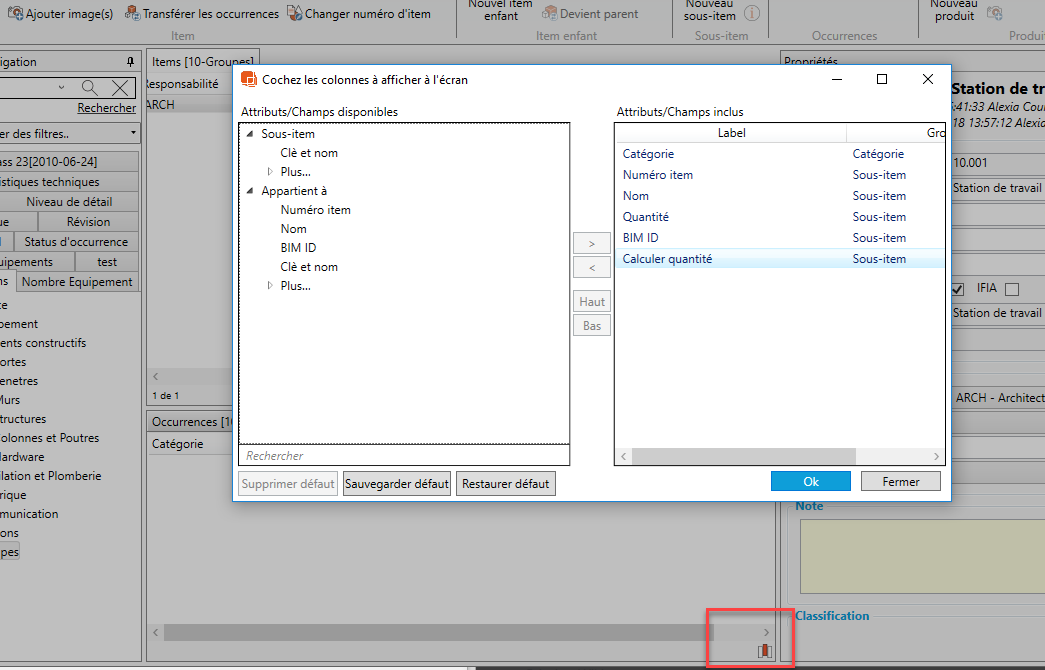Viewport: 1045px width, 670px height.
Task: Click the Changer numéro d'item icon
Action: (294, 14)
